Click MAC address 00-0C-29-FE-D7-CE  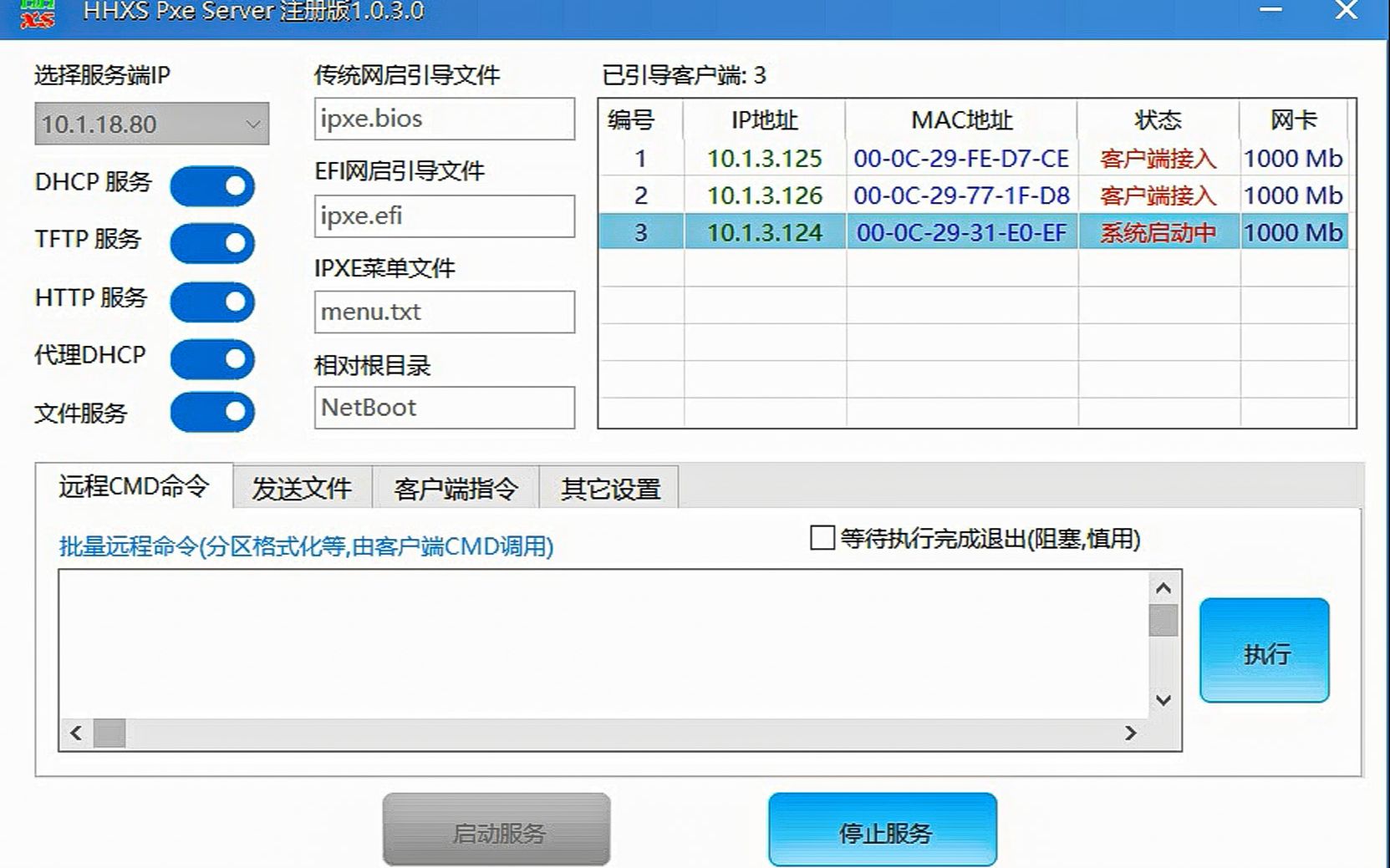tap(961, 158)
